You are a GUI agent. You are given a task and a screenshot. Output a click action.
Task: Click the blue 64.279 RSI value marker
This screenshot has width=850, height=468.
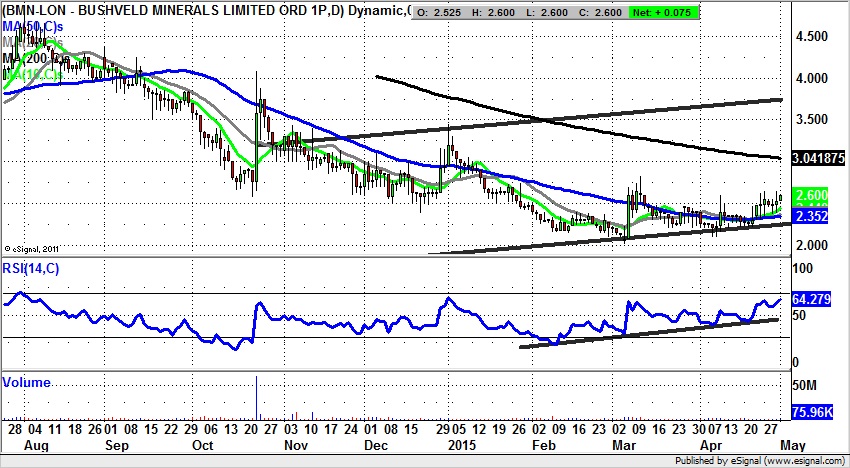point(810,299)
